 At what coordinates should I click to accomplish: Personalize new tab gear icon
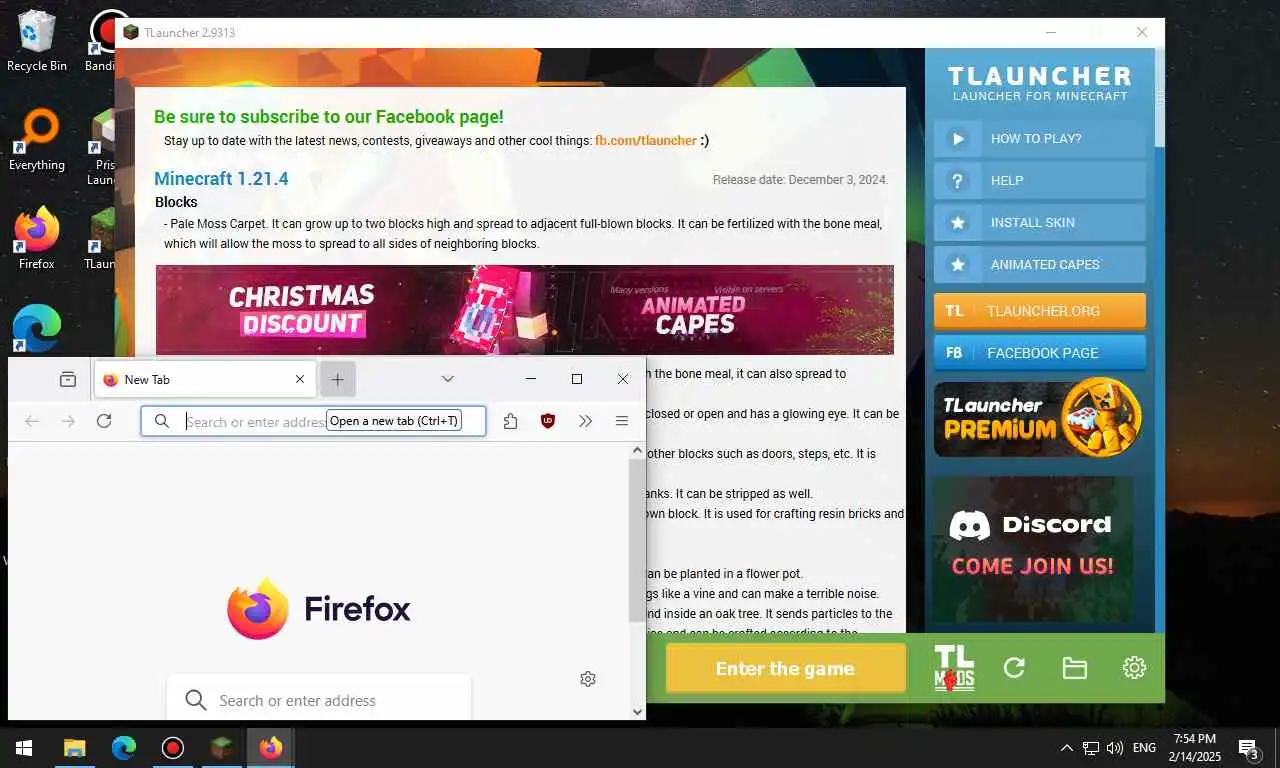588,679
